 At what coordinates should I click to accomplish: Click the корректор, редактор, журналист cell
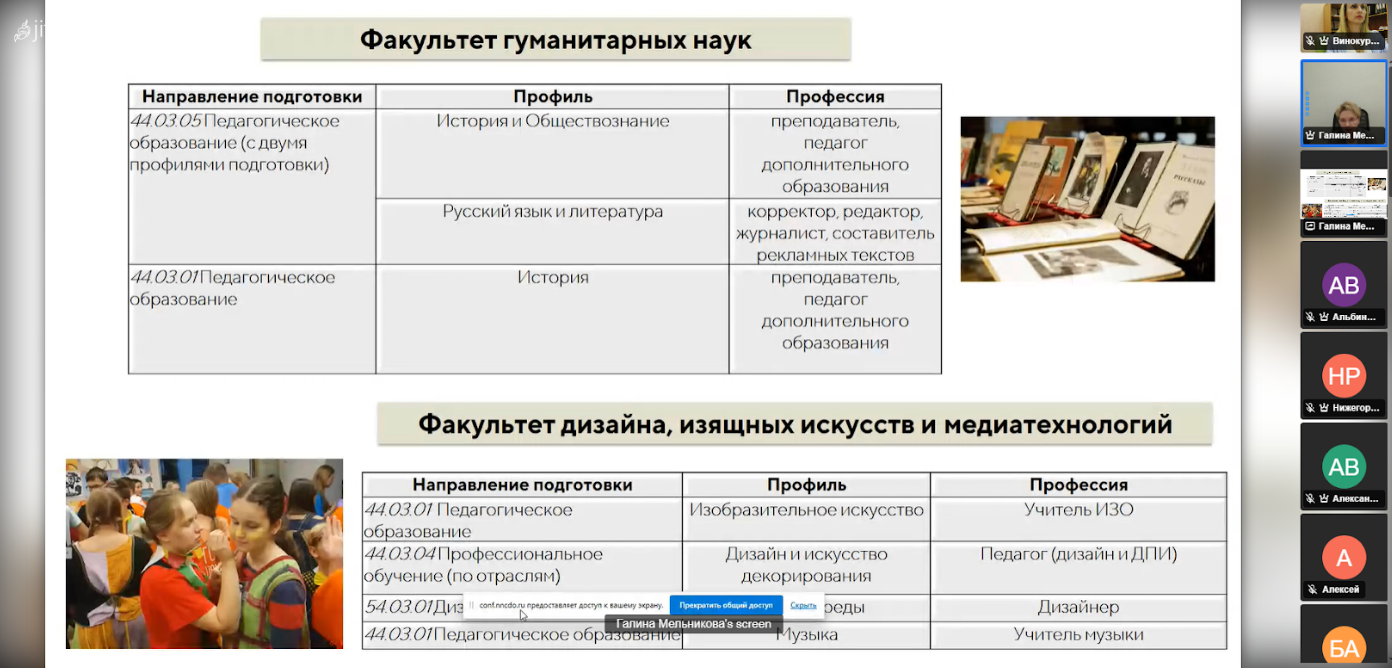(835, 232)
